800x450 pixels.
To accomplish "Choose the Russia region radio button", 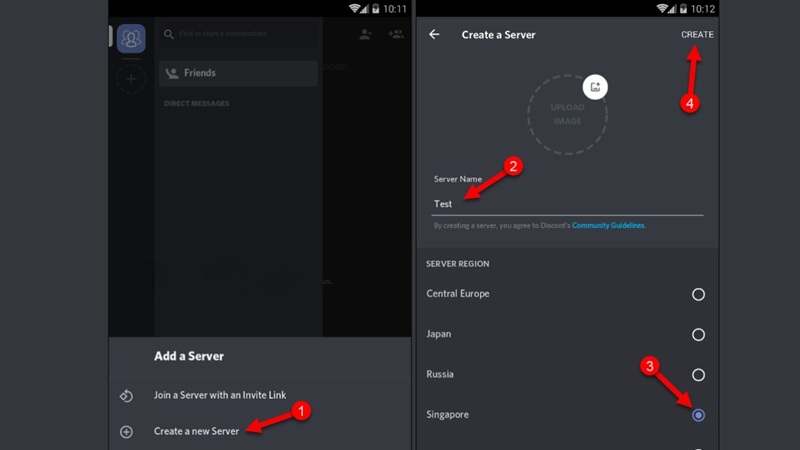I will pos(698,374).
